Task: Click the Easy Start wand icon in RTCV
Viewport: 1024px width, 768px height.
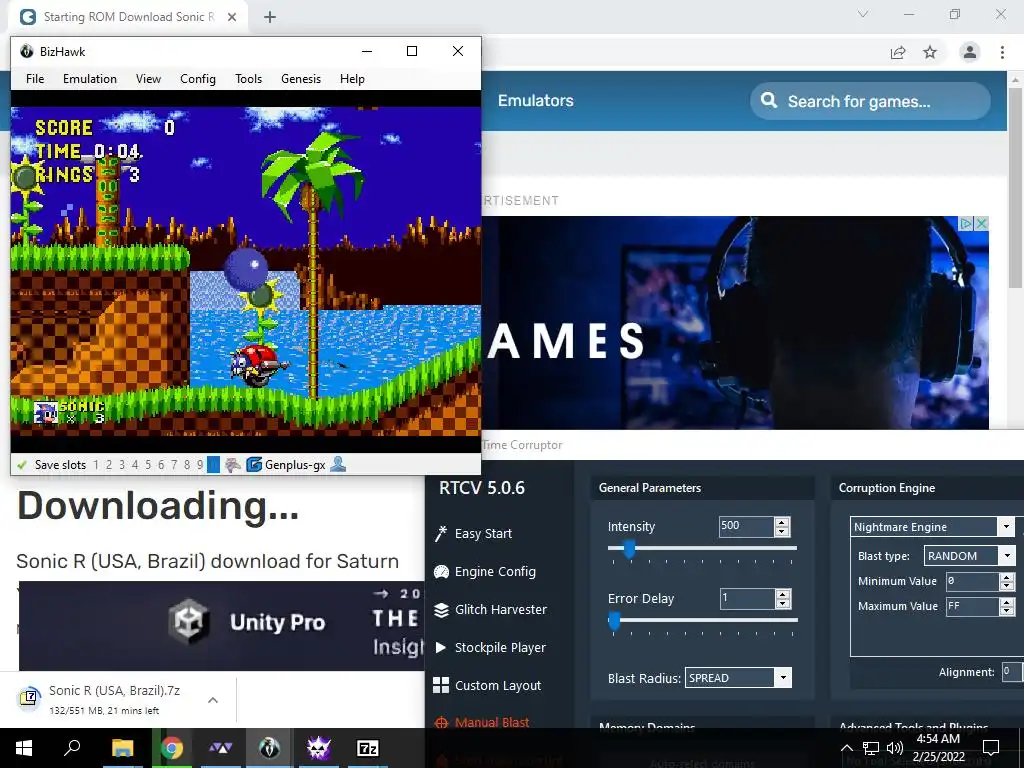Action: point(441,534)
